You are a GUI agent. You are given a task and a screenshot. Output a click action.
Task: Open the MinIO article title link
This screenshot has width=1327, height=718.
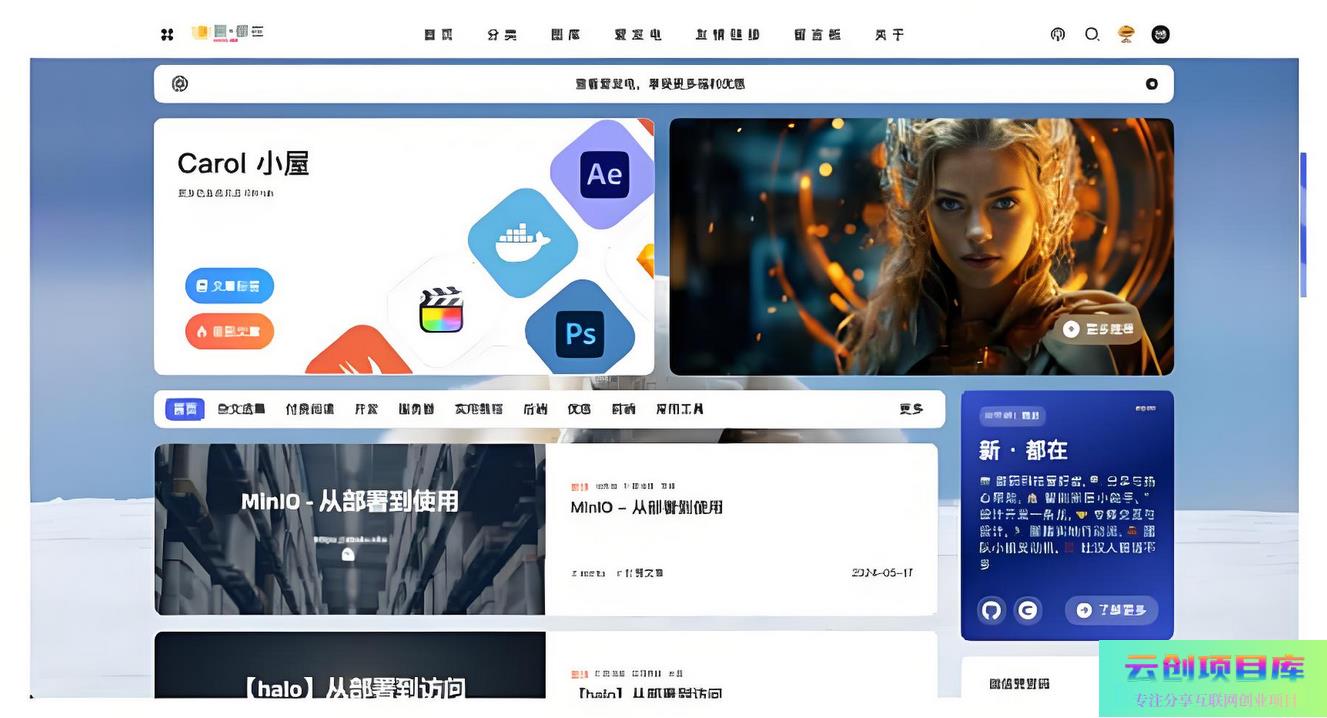click(x=646, y=507)
